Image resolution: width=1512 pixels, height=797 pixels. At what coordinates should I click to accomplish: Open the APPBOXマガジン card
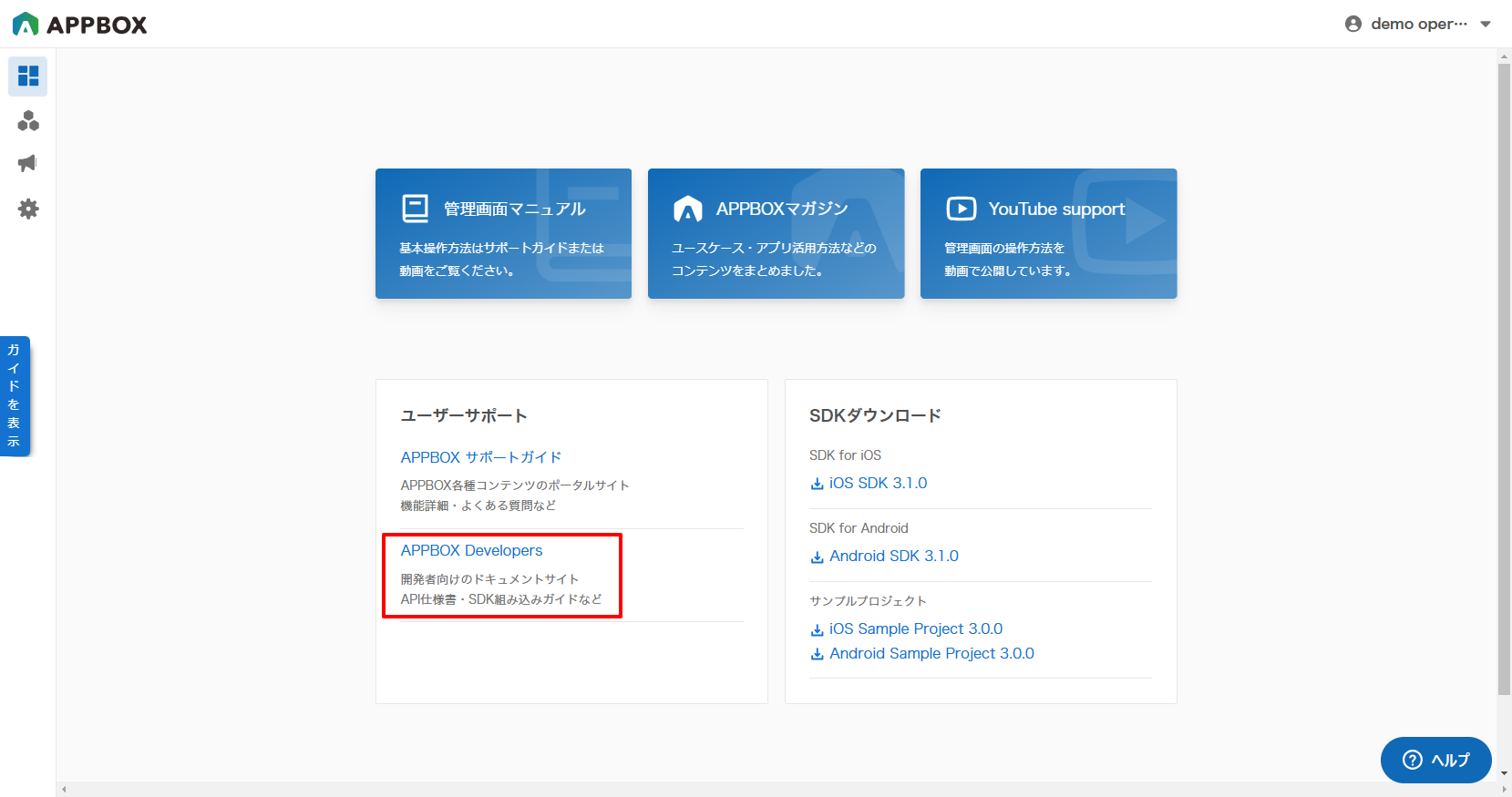pyautogui.click(x=776, y=233)
